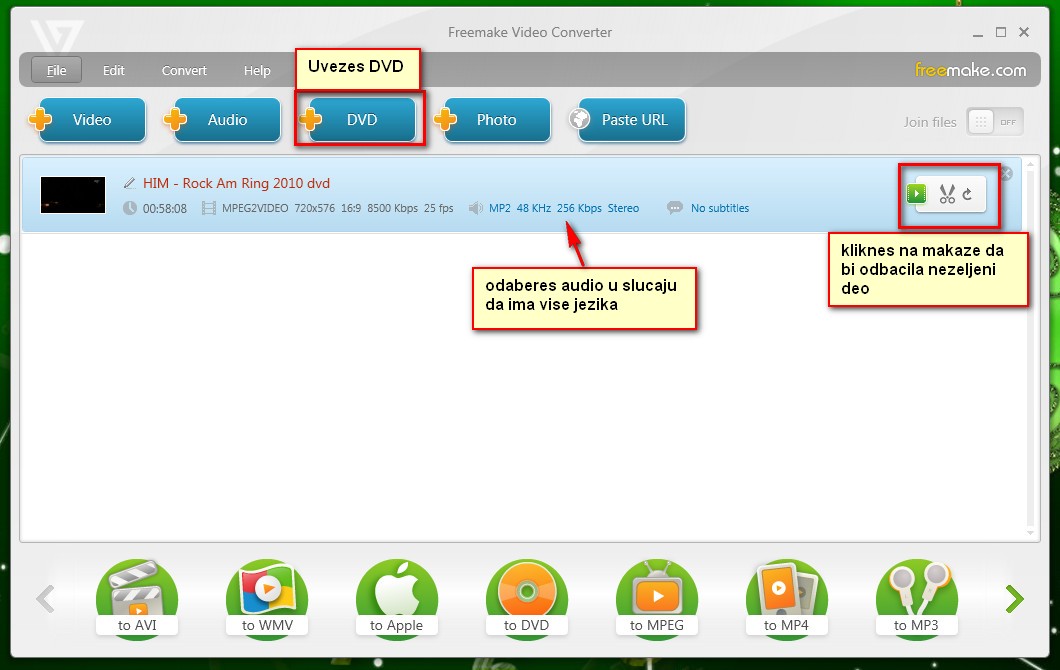Convert to MP3 audio

[917, 598]
